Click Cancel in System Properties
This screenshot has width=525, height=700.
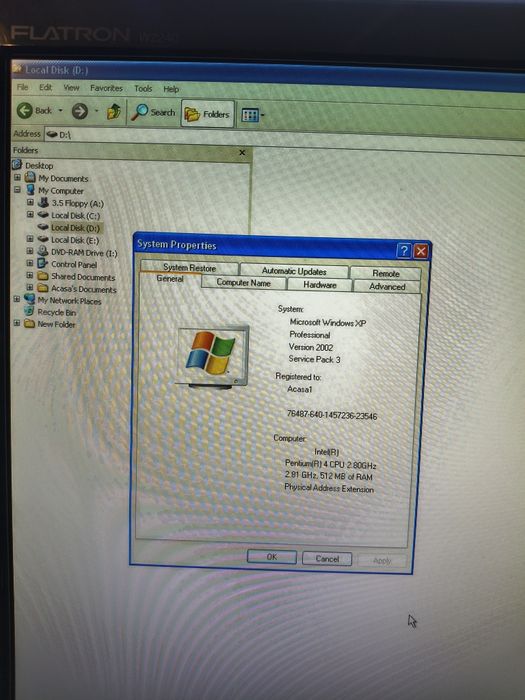[x=327, y=558]
